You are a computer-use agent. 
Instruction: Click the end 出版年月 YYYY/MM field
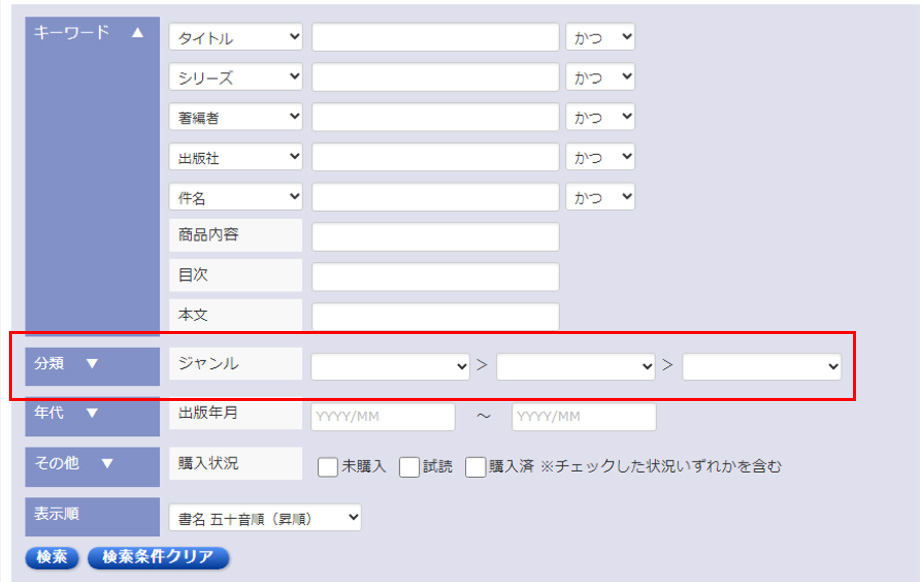(x=584, y=417)
